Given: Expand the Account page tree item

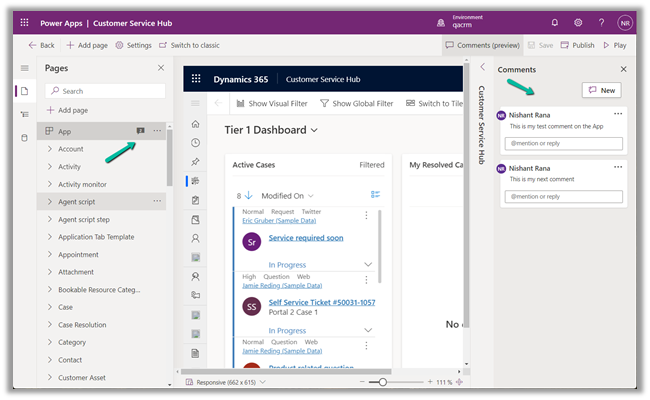Looking at the screenshot, I should [x=49, y=149].
